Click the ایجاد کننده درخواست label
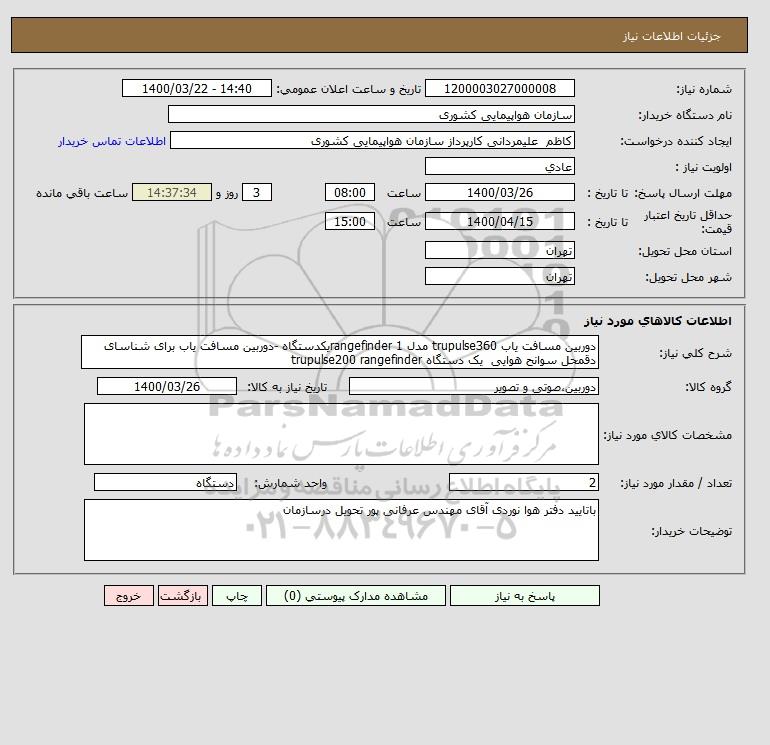This screenshot has height=745, width=770. [676, 141]
